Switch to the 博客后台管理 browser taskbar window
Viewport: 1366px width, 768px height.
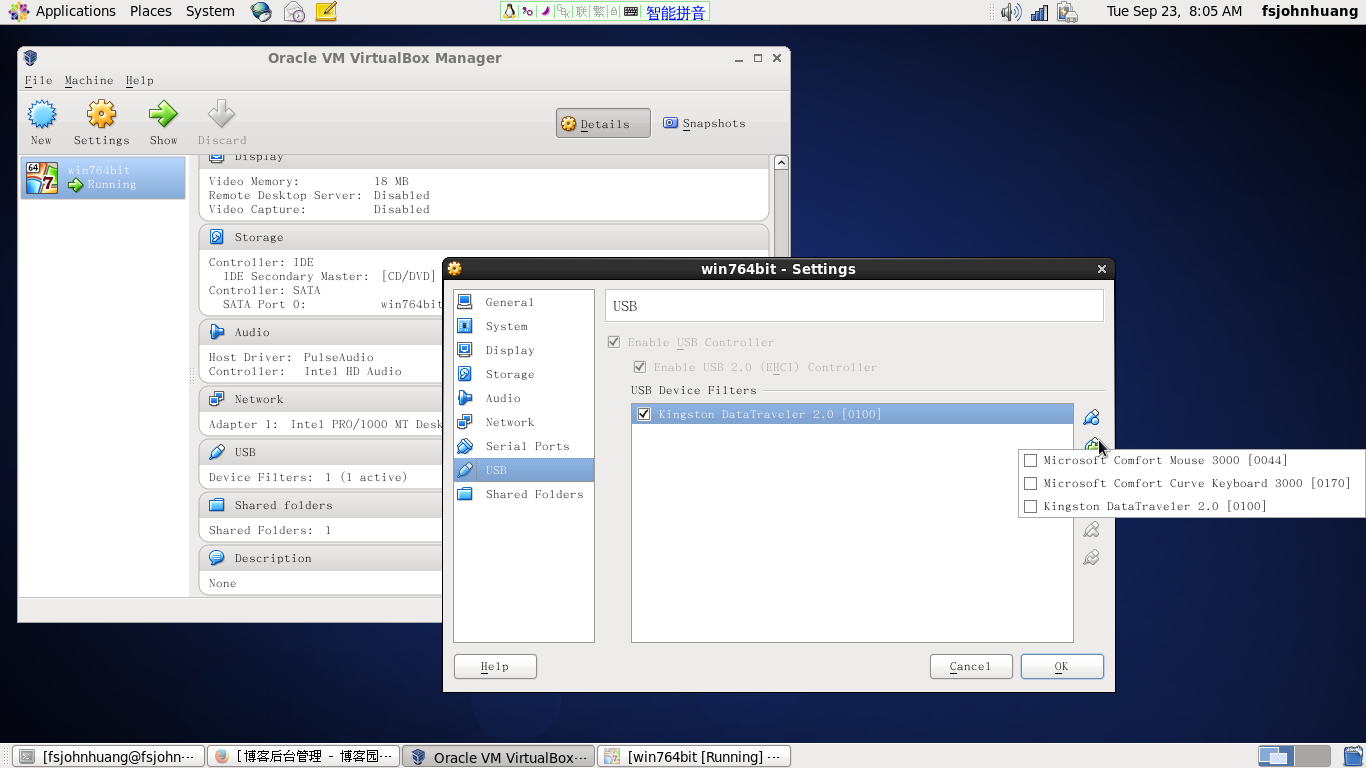pos(305,757)
